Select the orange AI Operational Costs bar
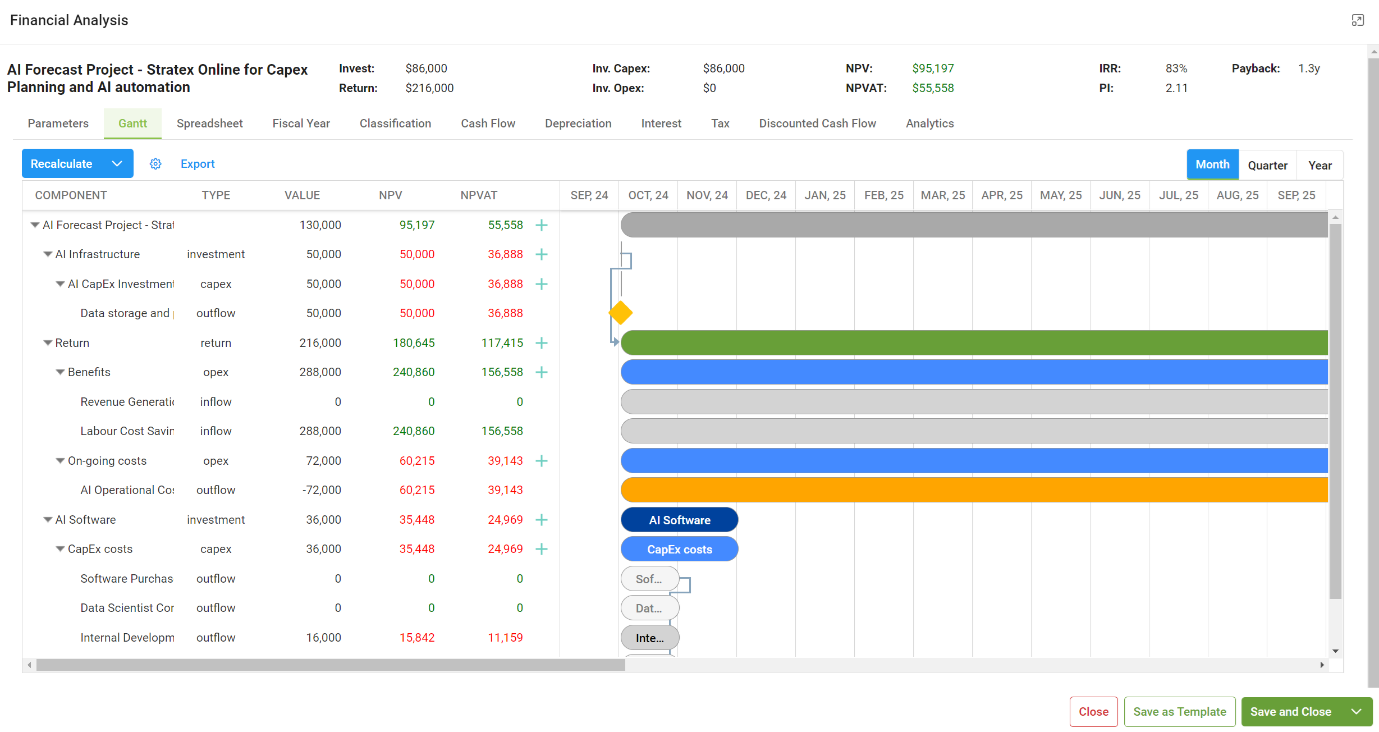 pyautogui.click(x=974, y=490)
